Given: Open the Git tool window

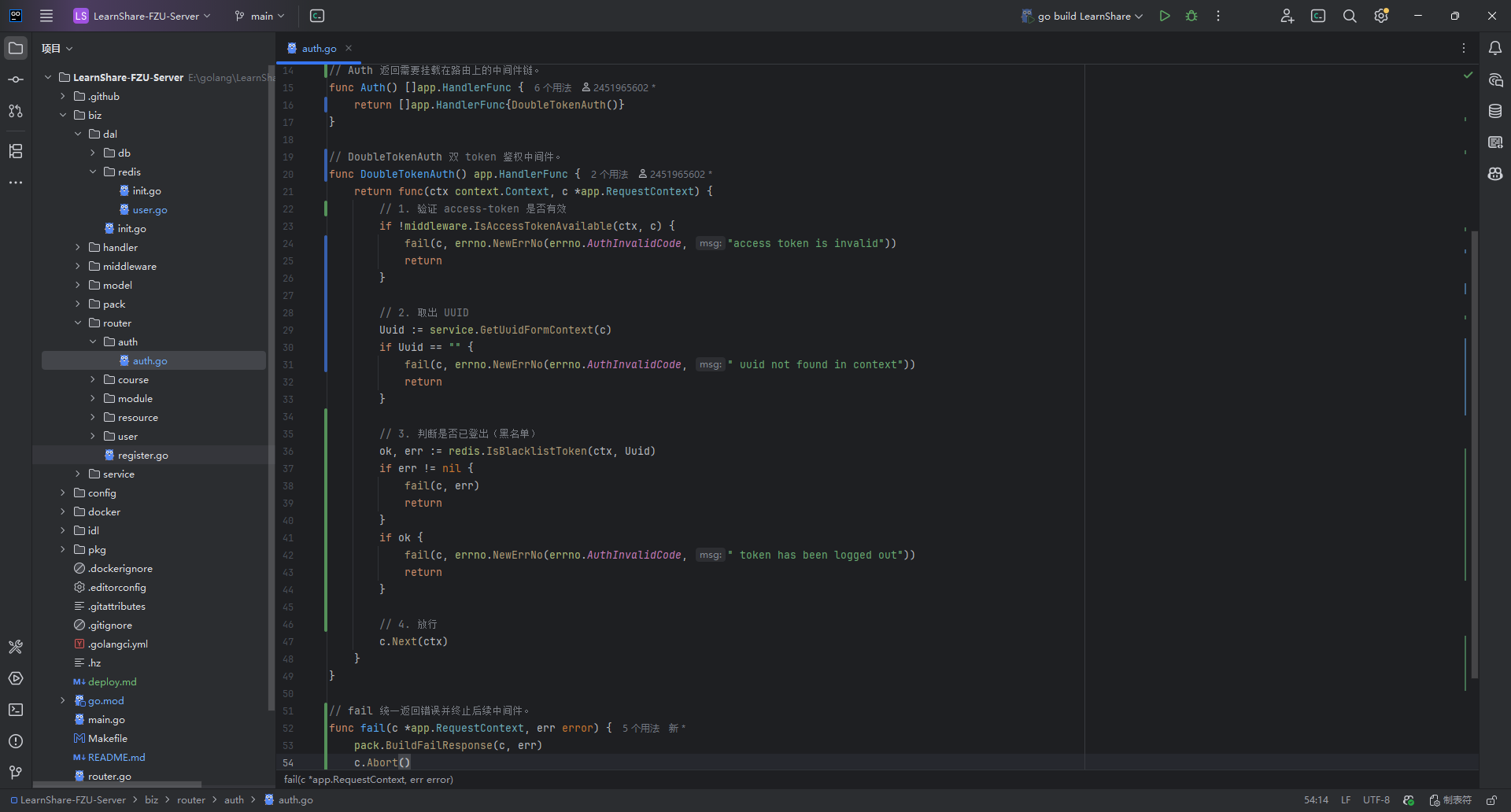Looking at the screenshot, I should (16, 773).
